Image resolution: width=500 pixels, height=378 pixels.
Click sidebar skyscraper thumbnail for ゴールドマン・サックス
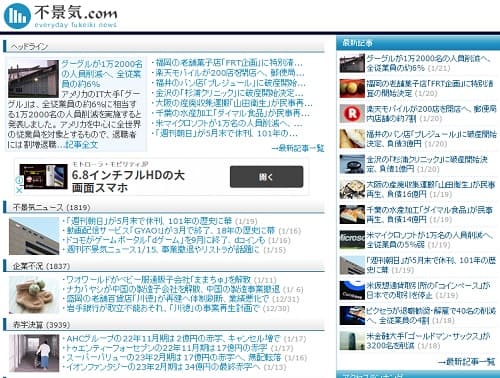(x=352, y=341)
